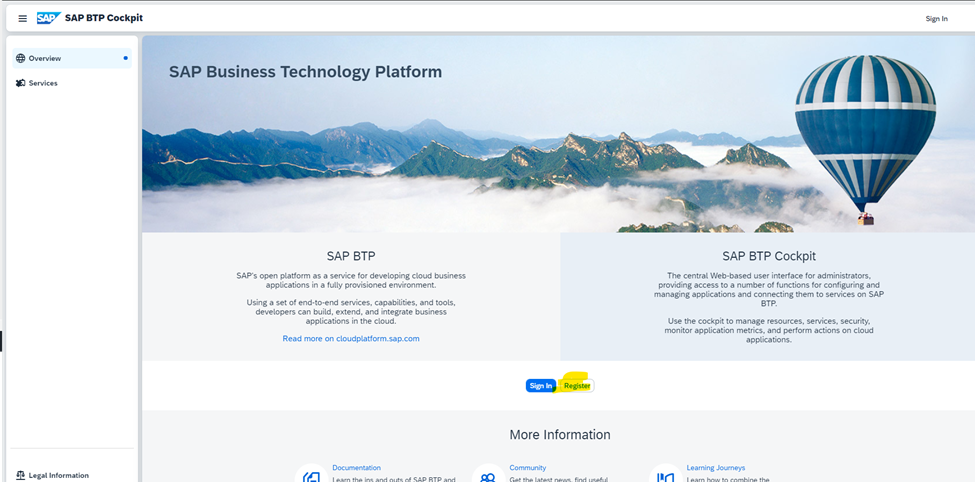This screenshot has height=482, width=975.
Task: Click the Community people icon
Action: pos(488,476)
